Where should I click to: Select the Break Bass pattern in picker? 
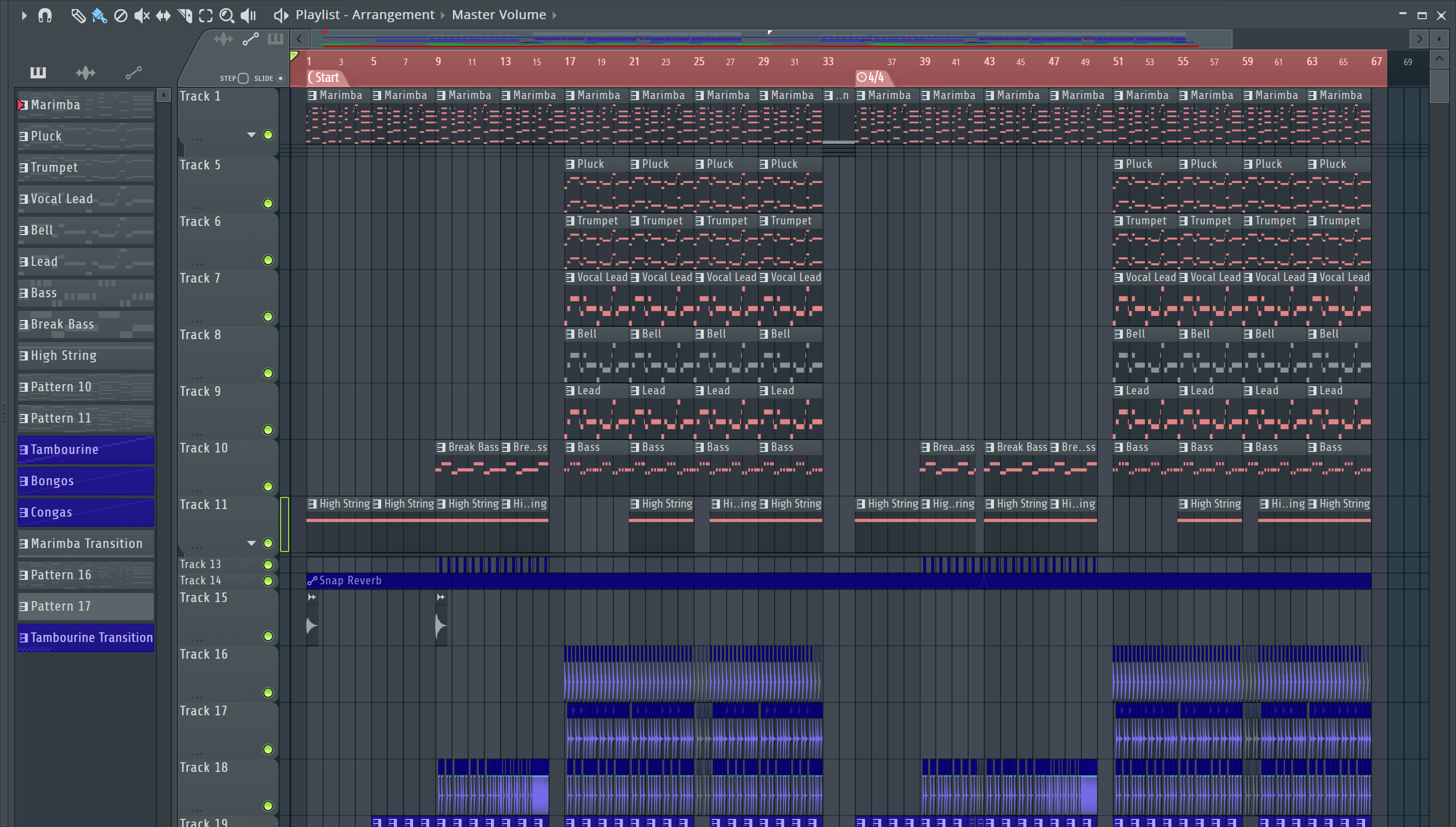point(86,325)
